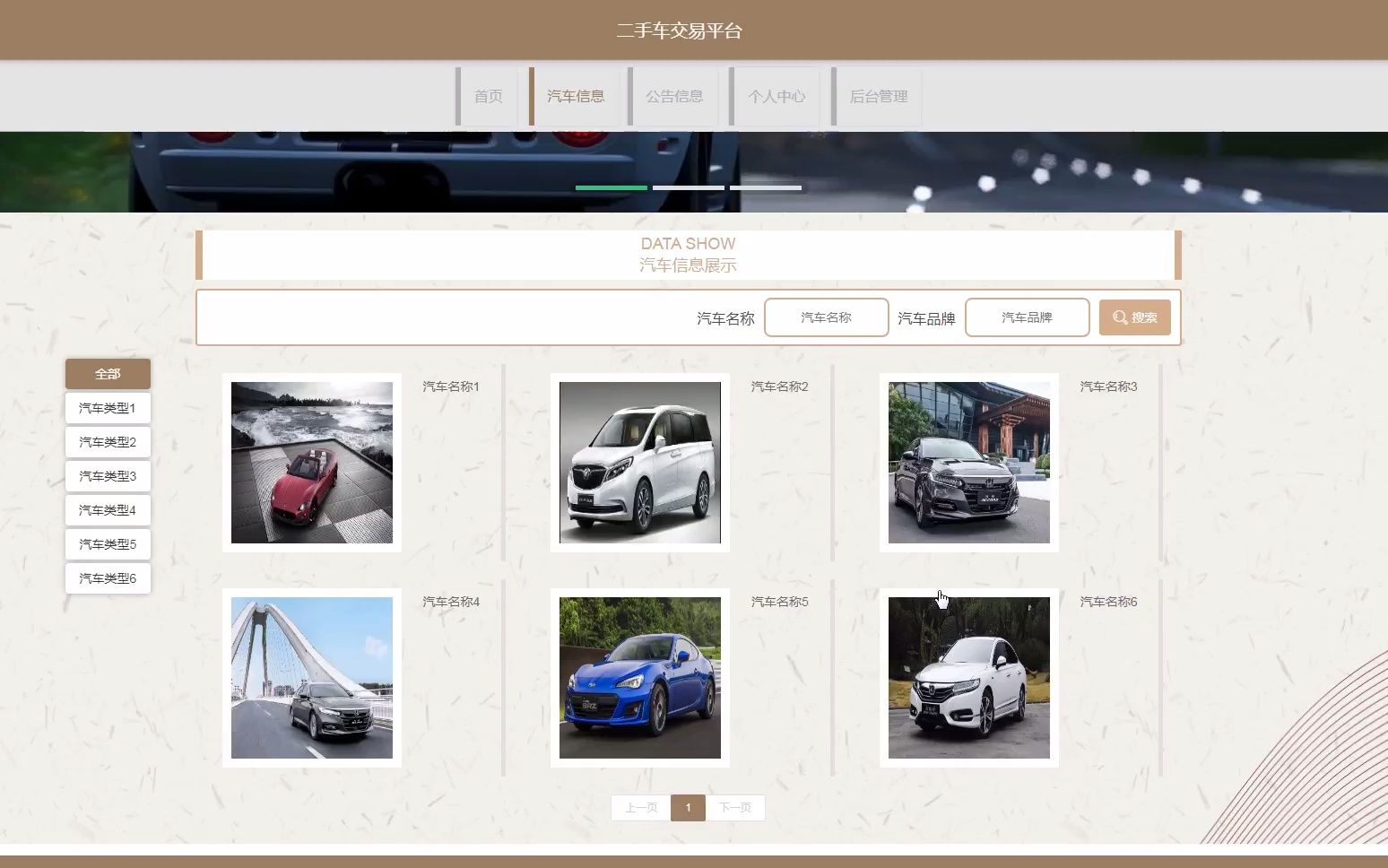This screenshot has width=1388, height=868.
Task: Click the 搜索 search button
Action: click(1134, 317)
